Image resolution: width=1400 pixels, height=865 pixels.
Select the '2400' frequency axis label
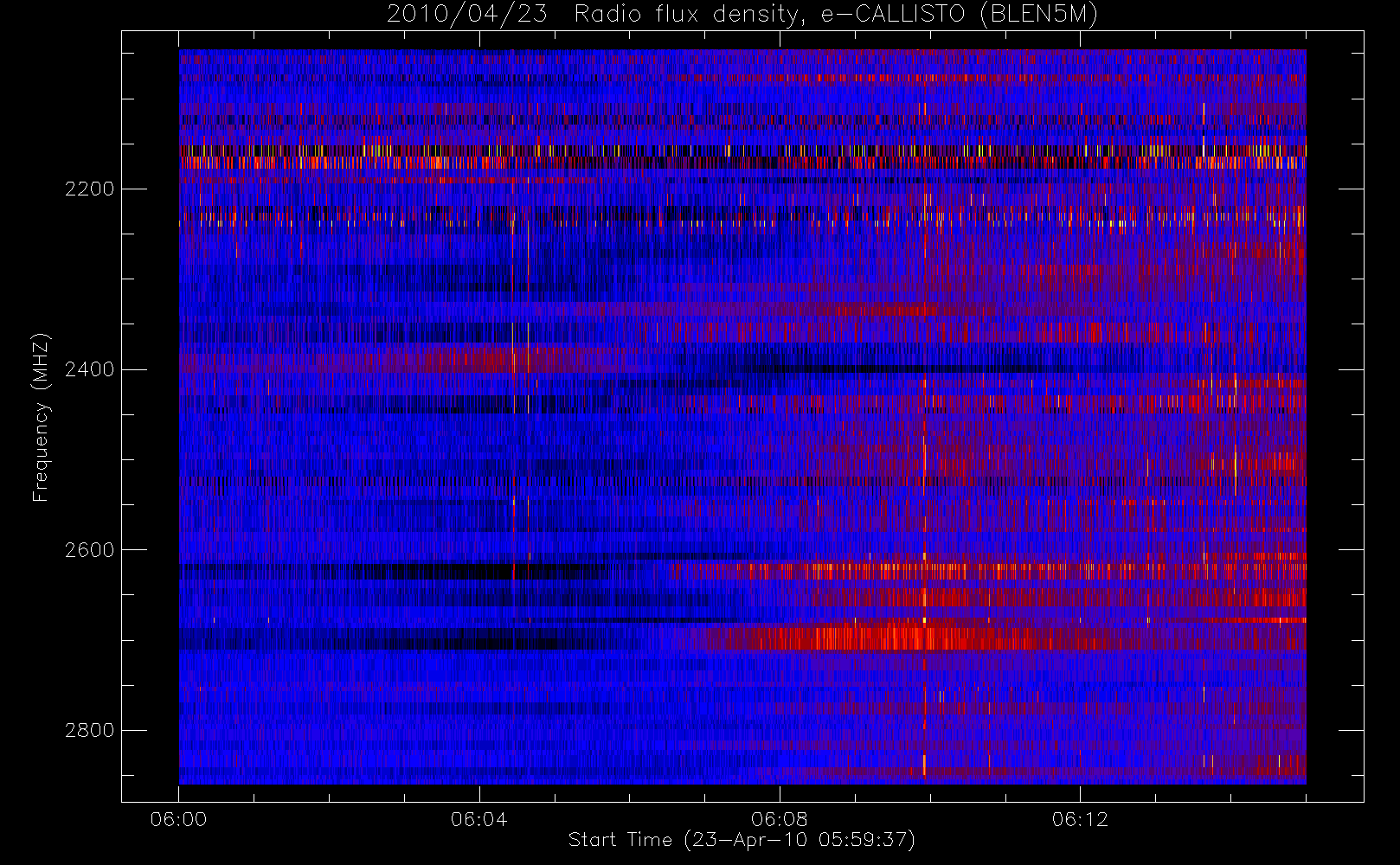(x=89, y=369)
